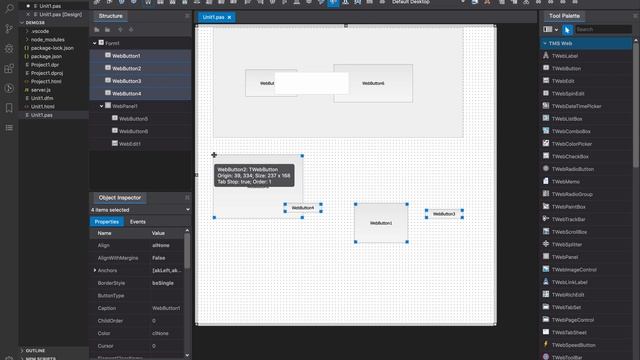Pick the TWebDateTimePicker component icon
640x360 pixels.
546,106
